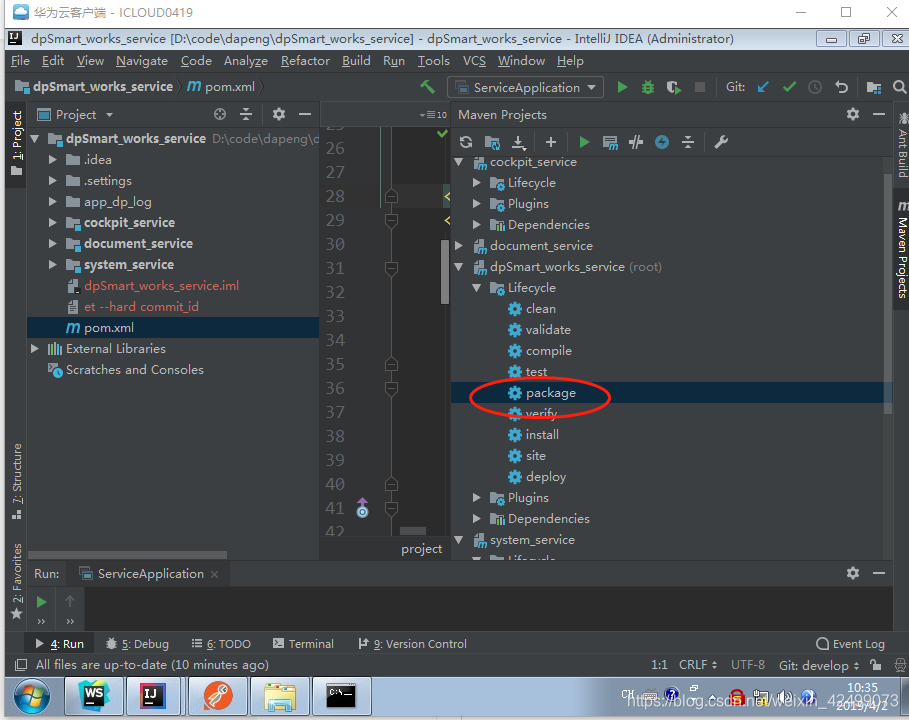Select the package lifecycle goal
The height and width of the screenshot is (720, 909).
pyautogui.click(x=551, y=393)
